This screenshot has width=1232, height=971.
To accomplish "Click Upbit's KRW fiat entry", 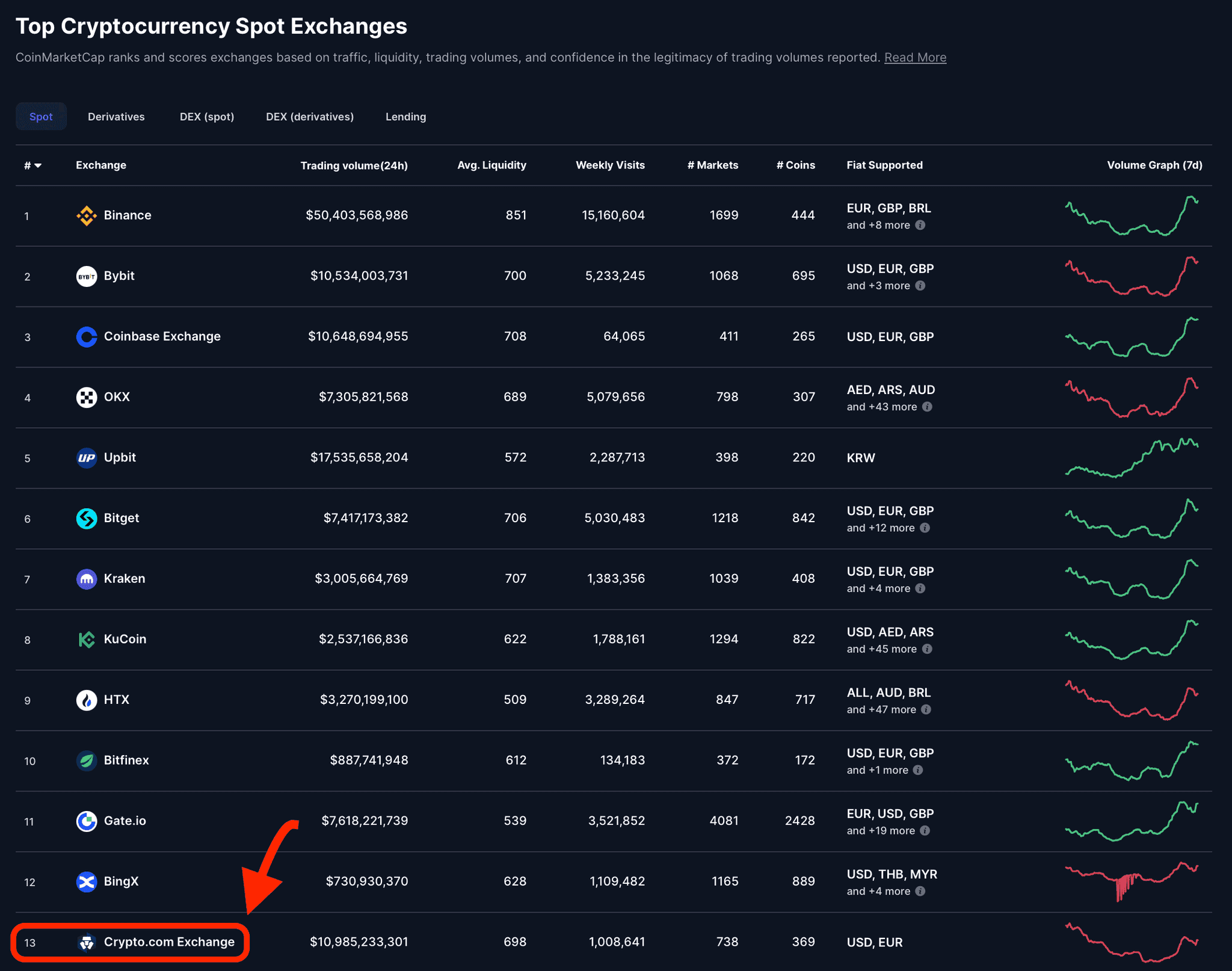I will pos(861,458).
